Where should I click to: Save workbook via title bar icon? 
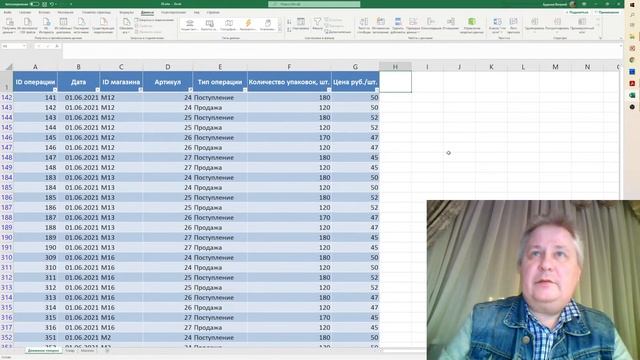click(44, 4)
